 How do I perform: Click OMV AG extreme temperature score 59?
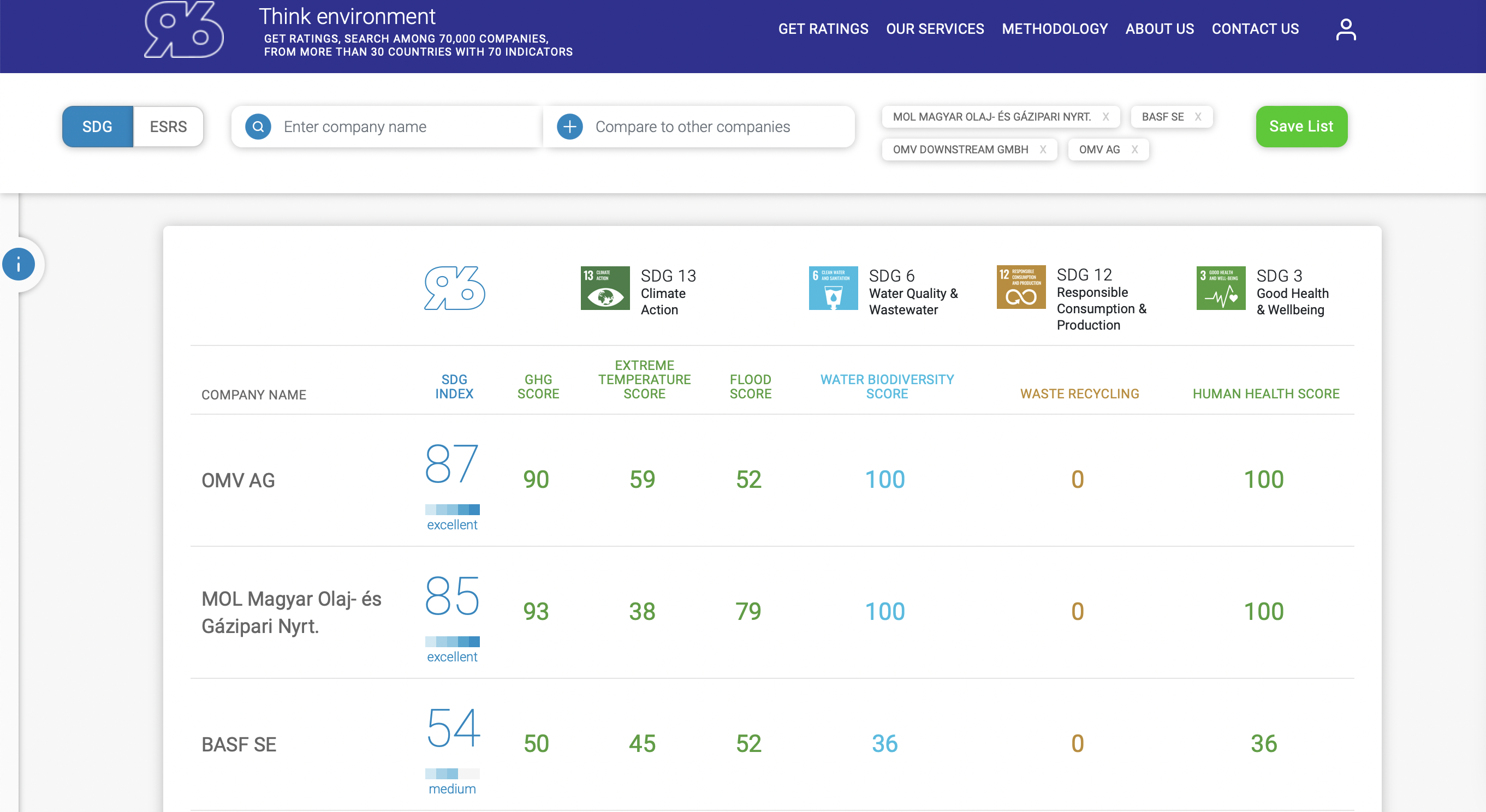pos(641,479)
